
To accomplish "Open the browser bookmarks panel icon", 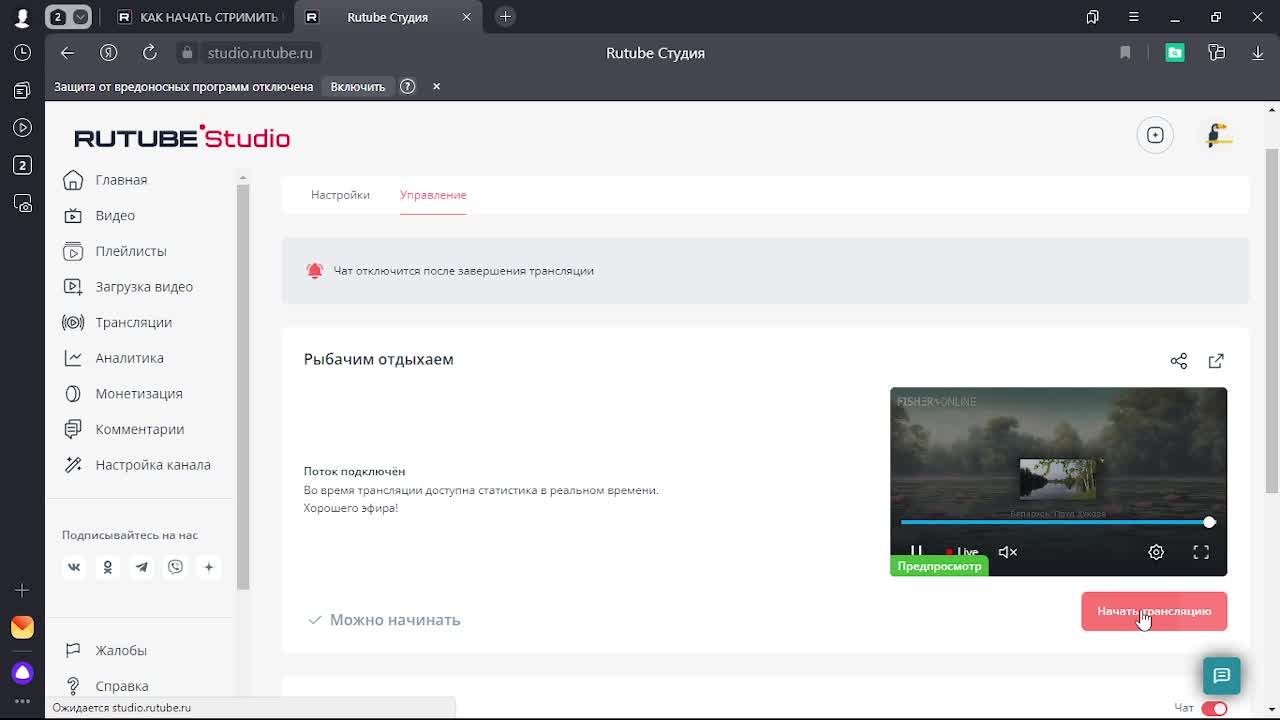I will pyautogui.click(x=1092, y=17).
